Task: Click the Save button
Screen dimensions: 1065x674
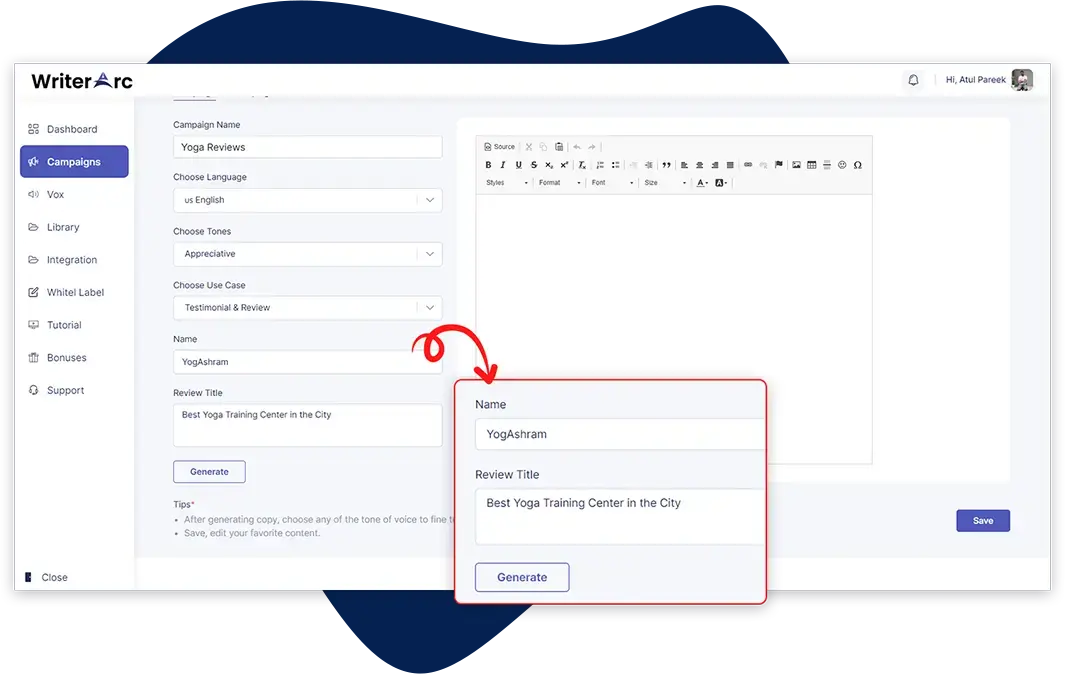Action: tap(982, 521)
